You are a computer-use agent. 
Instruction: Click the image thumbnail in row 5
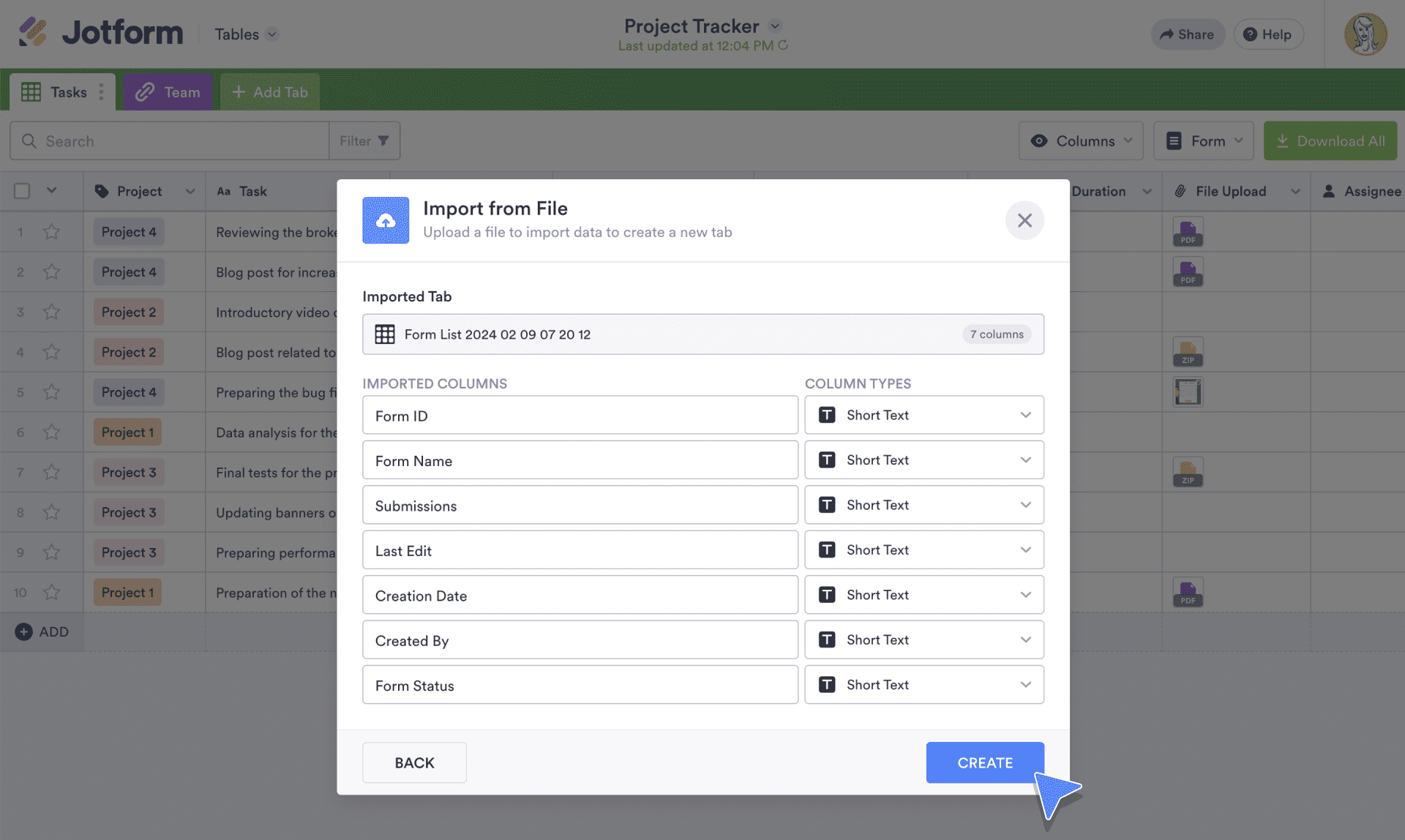point(1187,392)
